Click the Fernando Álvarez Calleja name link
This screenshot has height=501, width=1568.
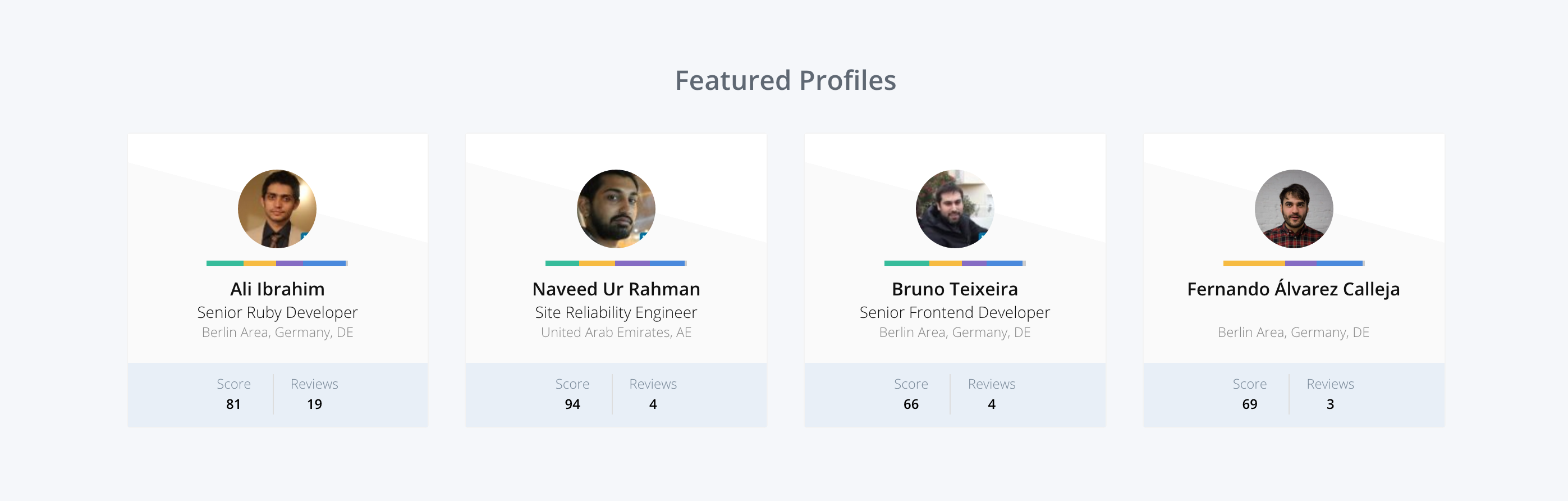pos(1293,289)
